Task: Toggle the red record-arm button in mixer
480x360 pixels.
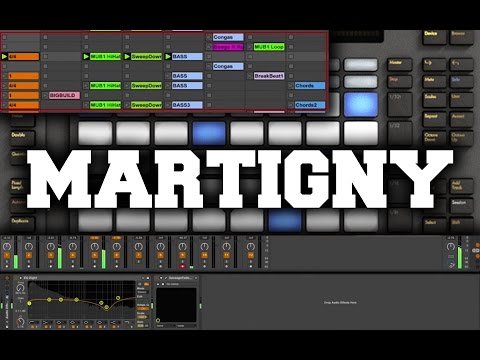Action: pos(182,266)
